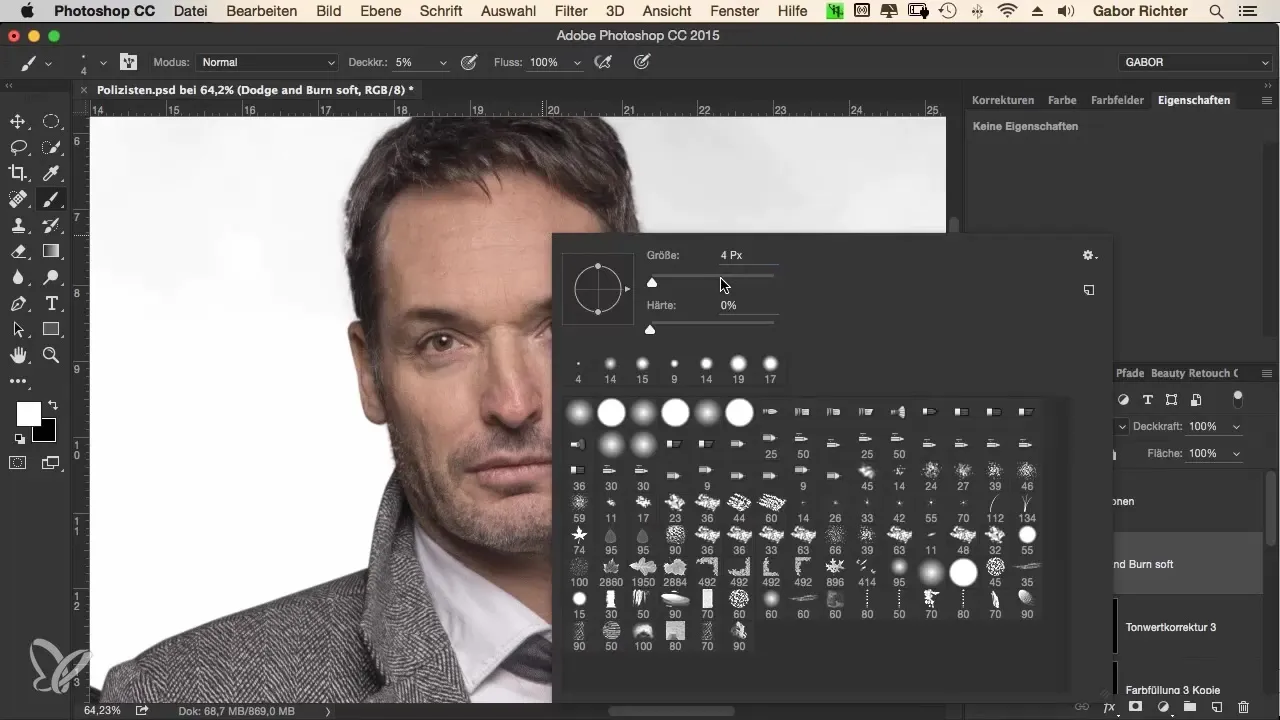Switch to the Farbfelder tab
This screenshot has height=720, width=1280.
[1116, 101]
